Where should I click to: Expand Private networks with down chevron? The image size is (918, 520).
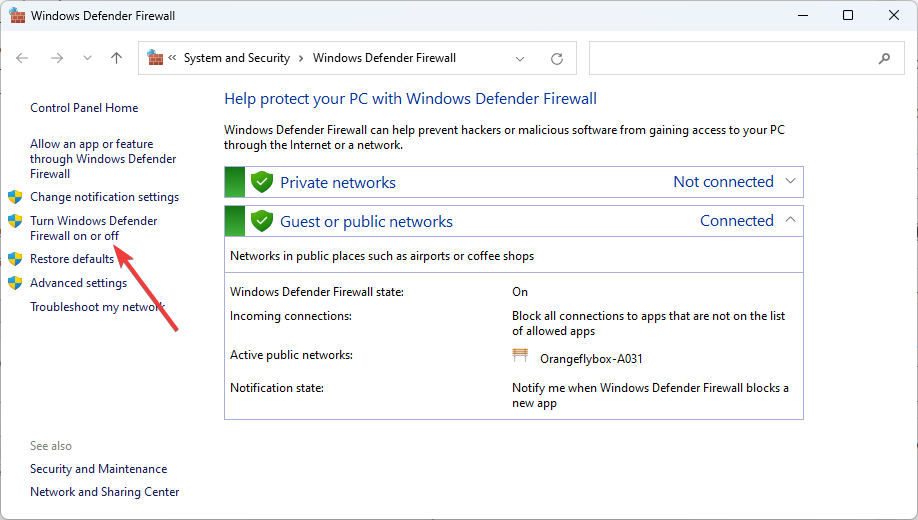790,181
